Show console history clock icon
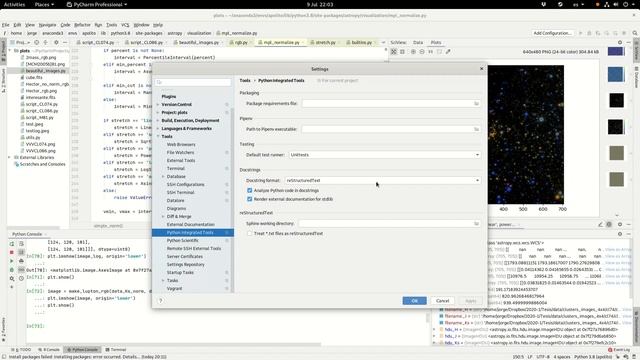The width and height of the screenshot is (640, 360). click(21, 278)
